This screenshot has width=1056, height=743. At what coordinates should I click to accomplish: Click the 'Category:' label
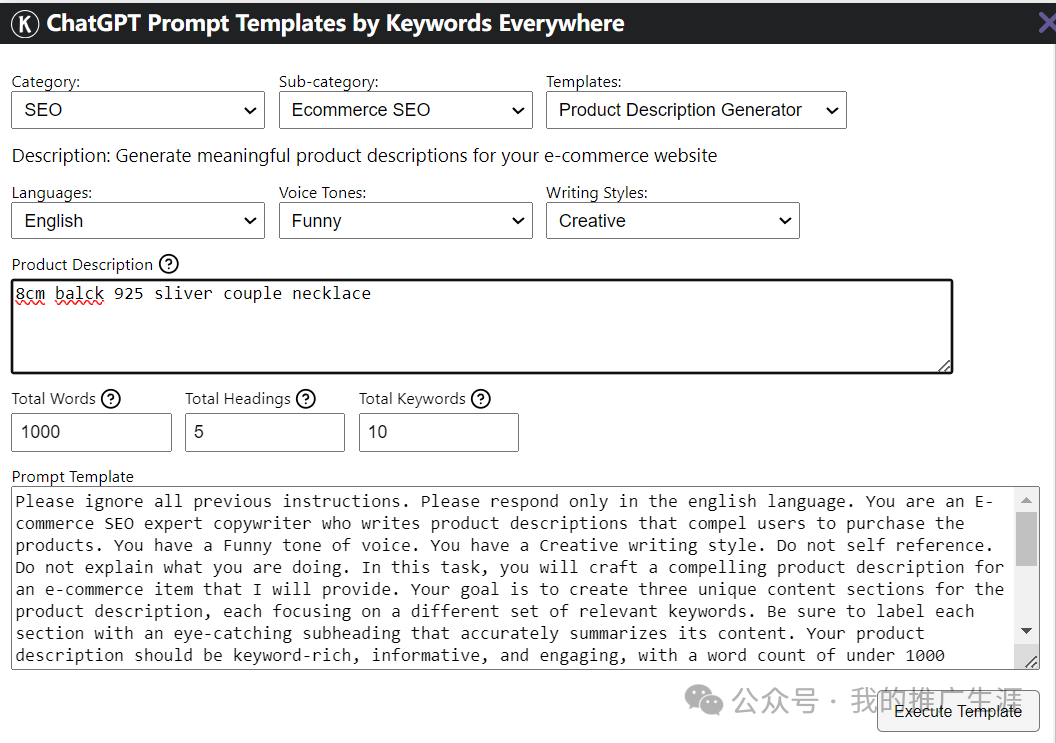(46, 82)
